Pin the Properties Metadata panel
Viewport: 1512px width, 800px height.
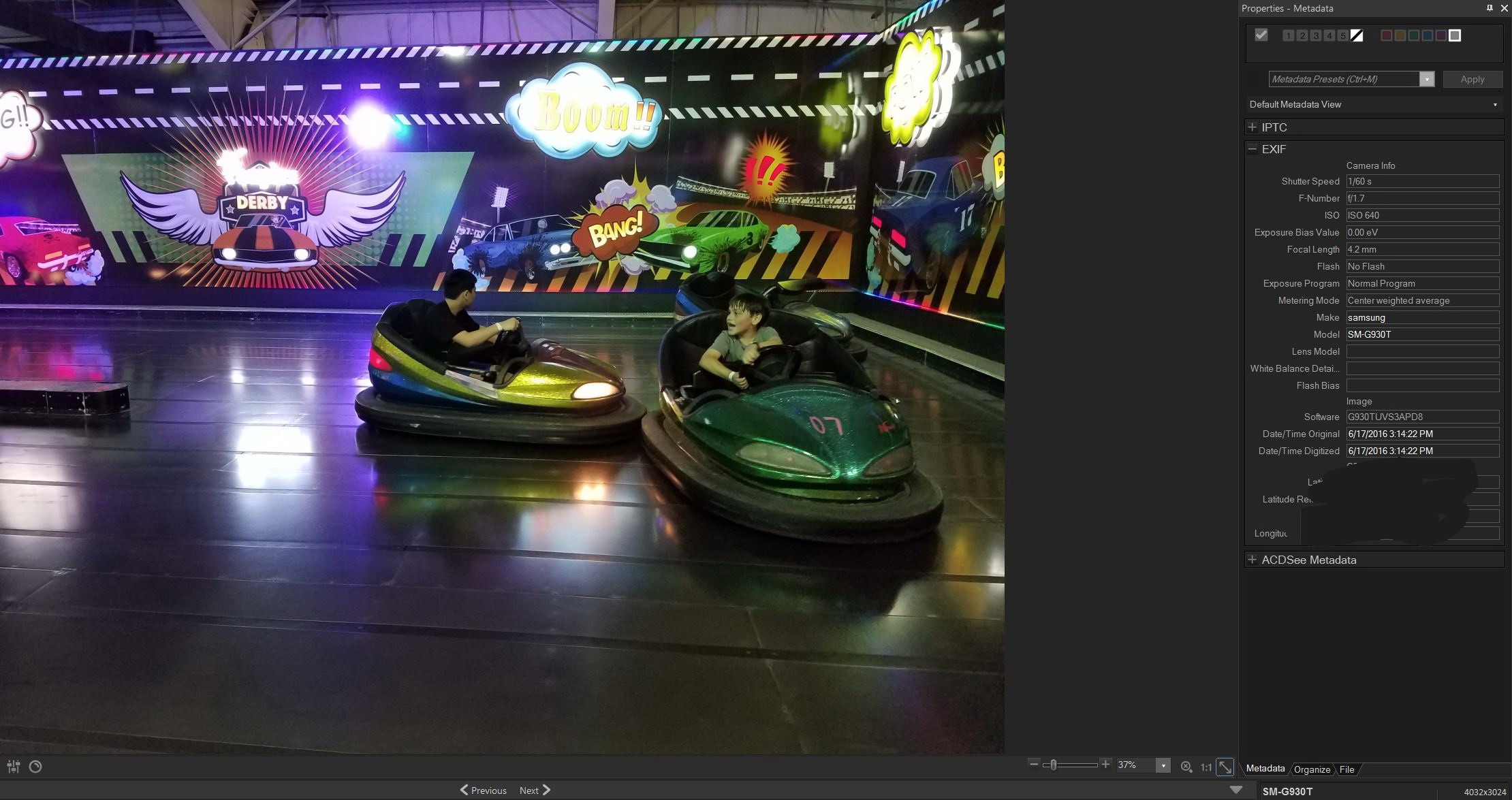pos(1490,8)
